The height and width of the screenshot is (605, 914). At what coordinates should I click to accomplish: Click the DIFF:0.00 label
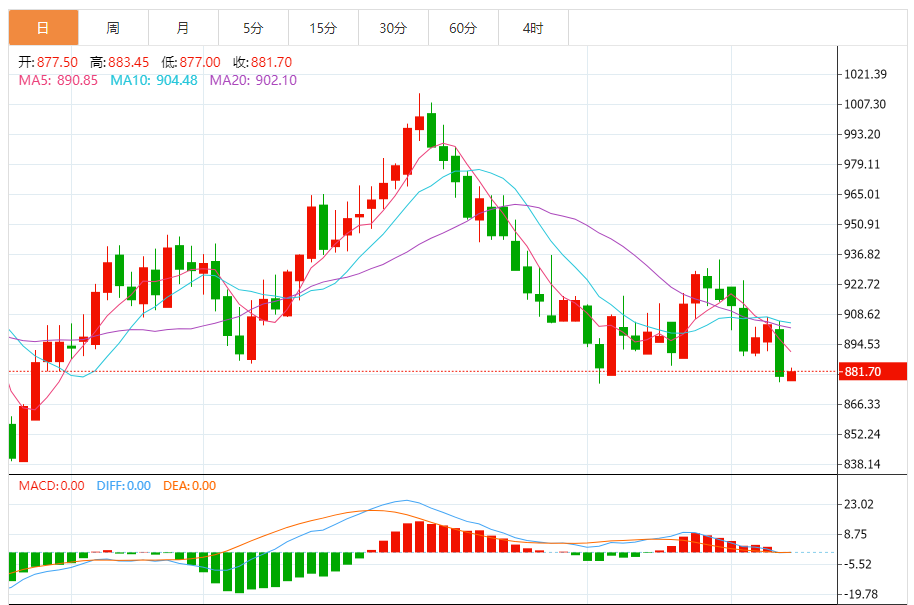coord(124,486)
